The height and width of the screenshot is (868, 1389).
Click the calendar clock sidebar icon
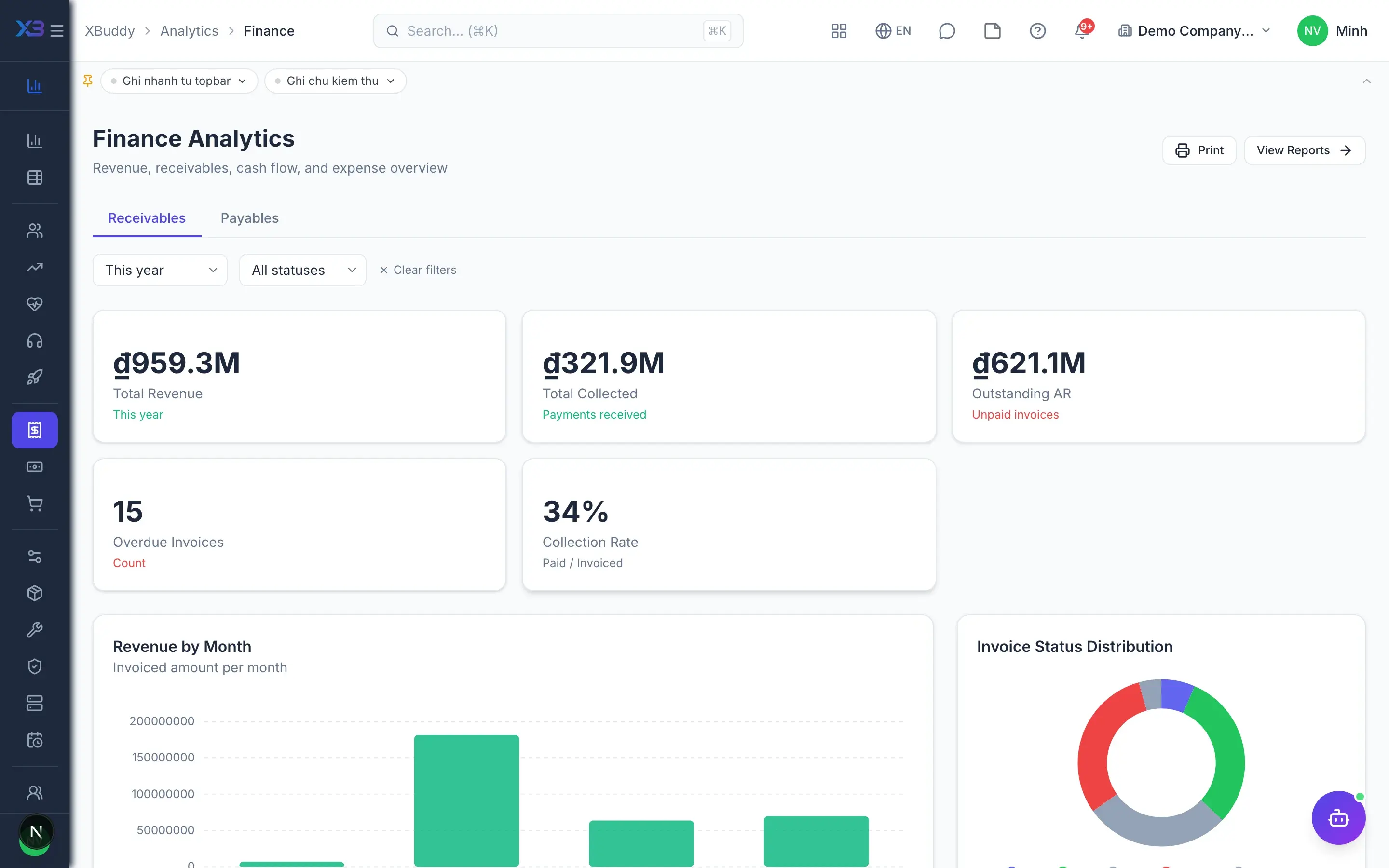pos(34,740)
